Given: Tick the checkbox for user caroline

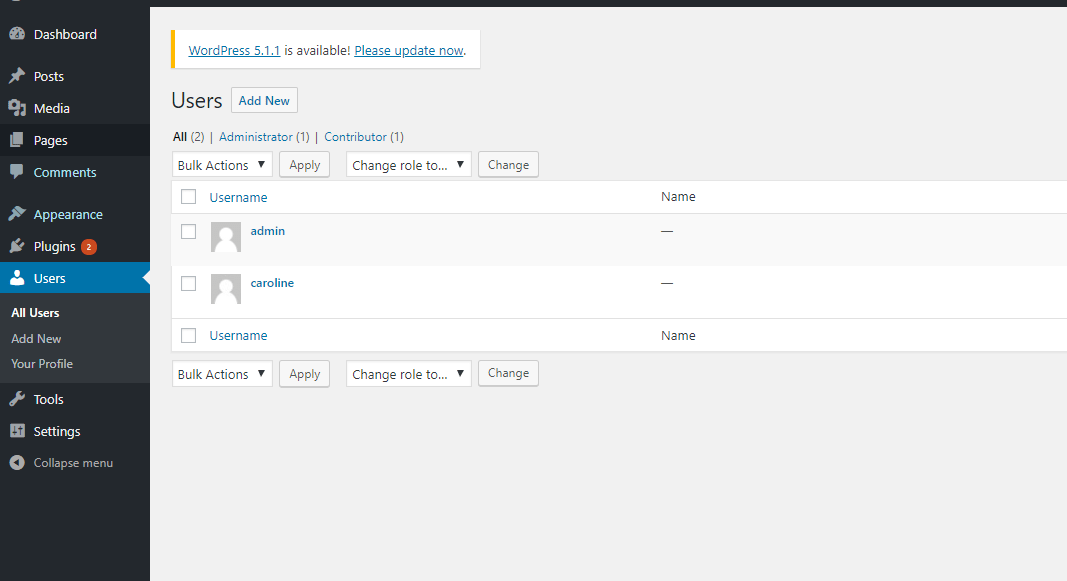Looking at the screenshot, I should pyautogui.click(x=188, y=283).
